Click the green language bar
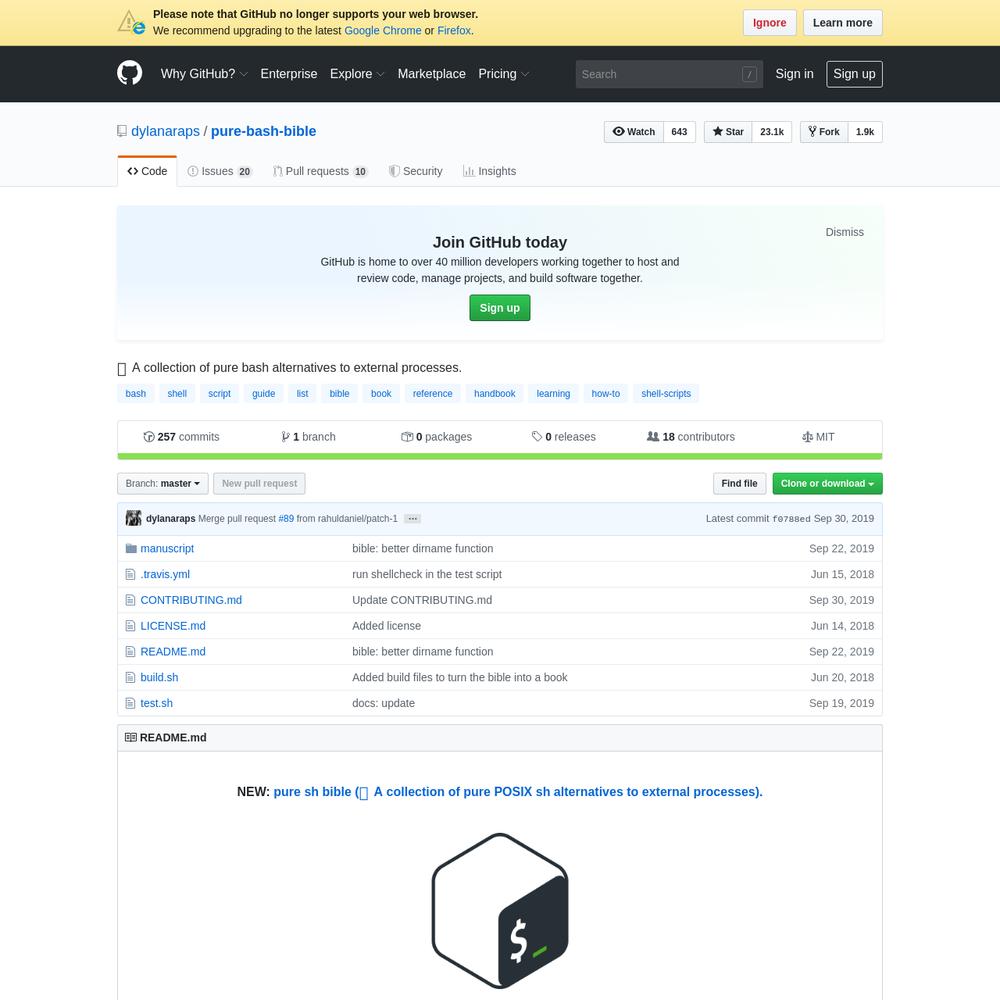Image resolution: width=1000 pixels, height=1000 pixels. pyautogui.click(x=500, y=457)
